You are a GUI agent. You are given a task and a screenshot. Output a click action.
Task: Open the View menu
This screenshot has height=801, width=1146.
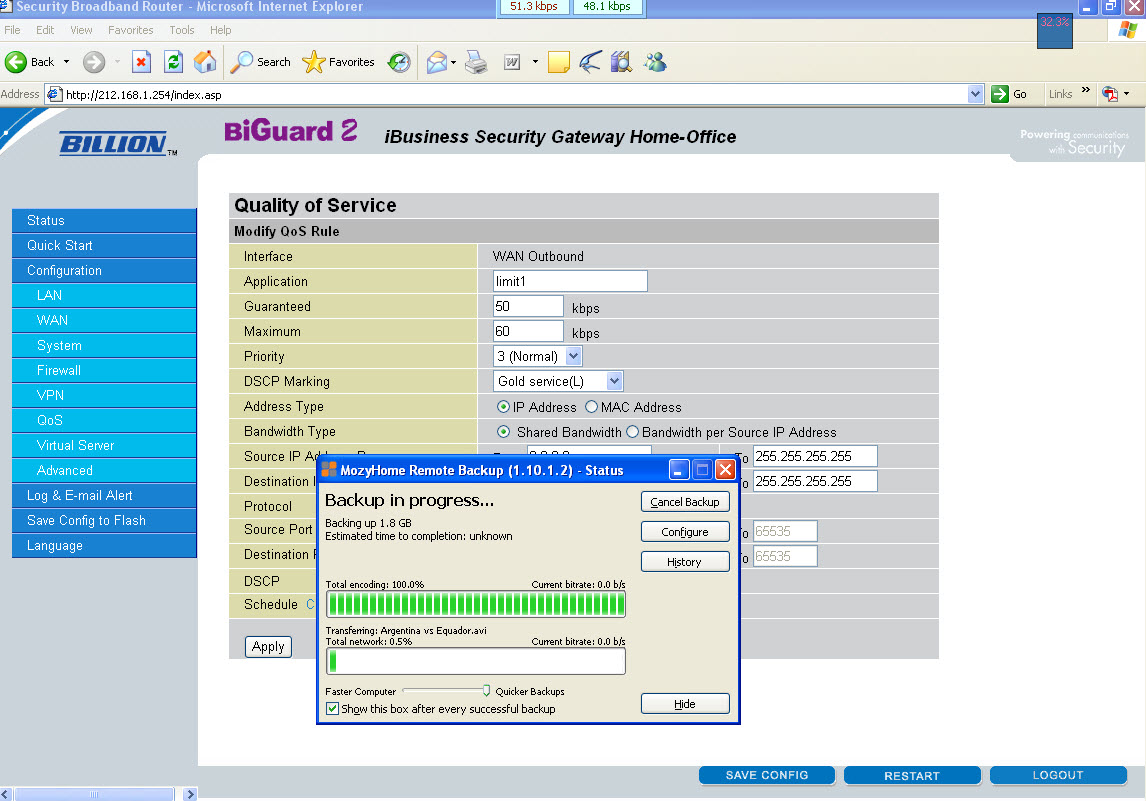(x=81, y=30)
